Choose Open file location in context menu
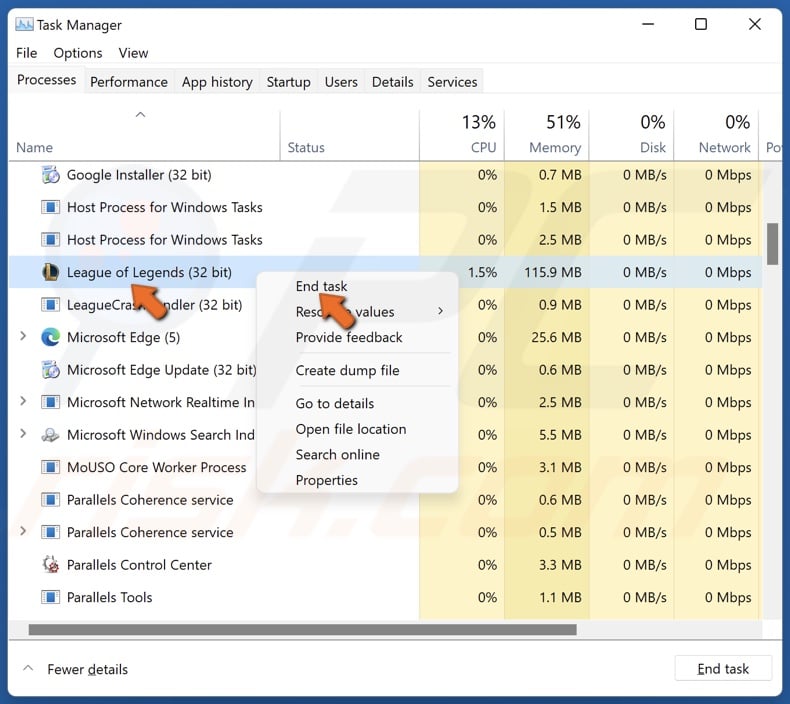The image size is (790, 704). [351, 429]
